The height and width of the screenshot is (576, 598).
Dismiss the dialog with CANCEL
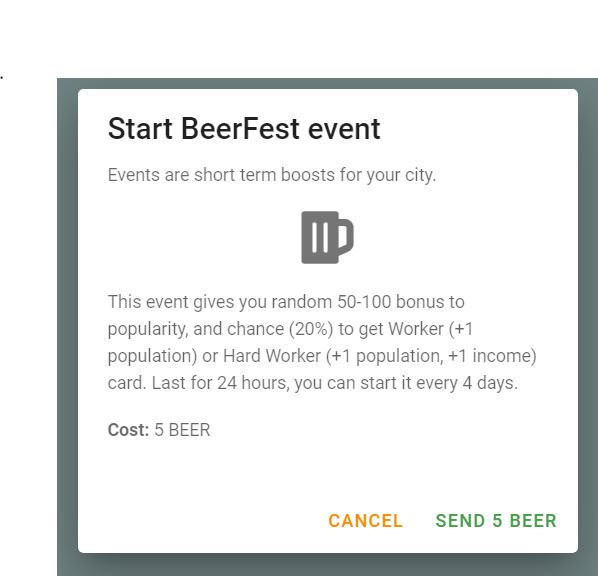(x=365, y=521)
